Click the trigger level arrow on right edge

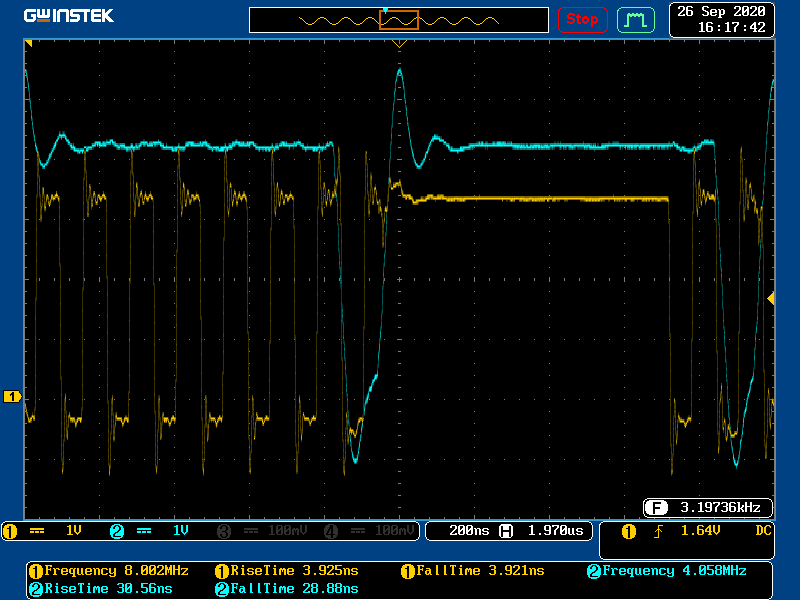coord(770,299)
